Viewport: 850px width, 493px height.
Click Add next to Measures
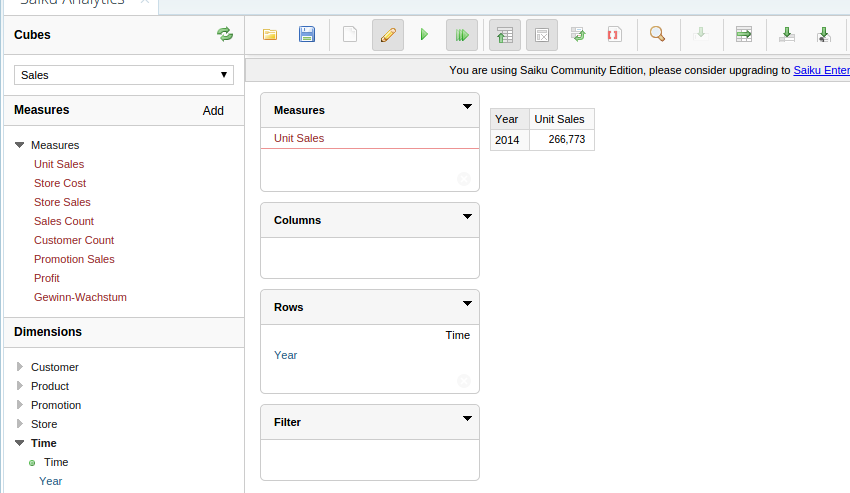coord(213,111)
